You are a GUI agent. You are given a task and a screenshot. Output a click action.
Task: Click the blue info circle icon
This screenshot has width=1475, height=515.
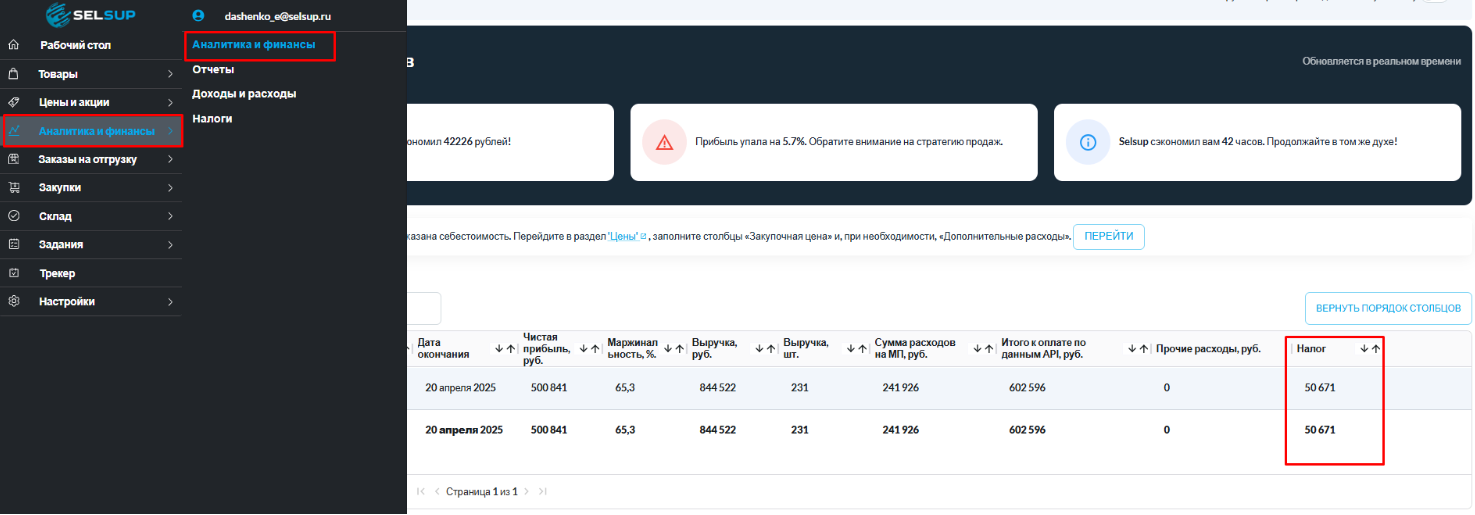(1086, 141)
